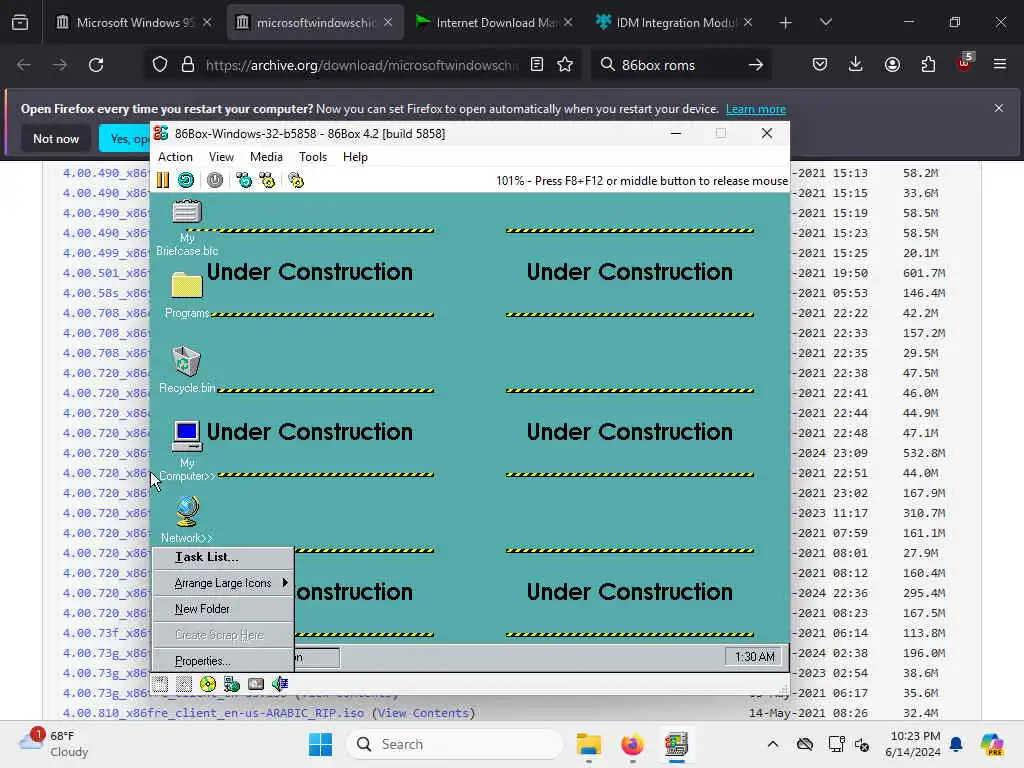Image resolution: width=1024 pixels, height=768 pixels.
Task: Open the notification bell in the system tray
Action: 956,744
